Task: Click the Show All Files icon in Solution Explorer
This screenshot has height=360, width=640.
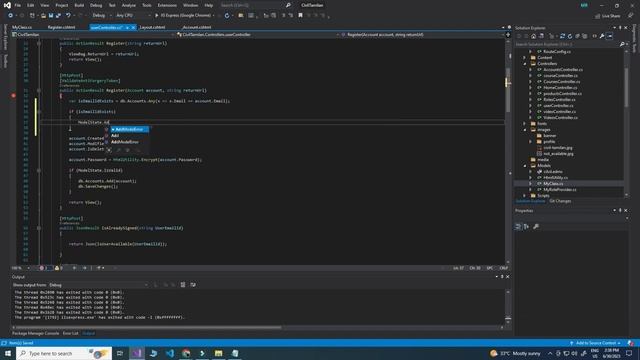Action: coord(585,36)
